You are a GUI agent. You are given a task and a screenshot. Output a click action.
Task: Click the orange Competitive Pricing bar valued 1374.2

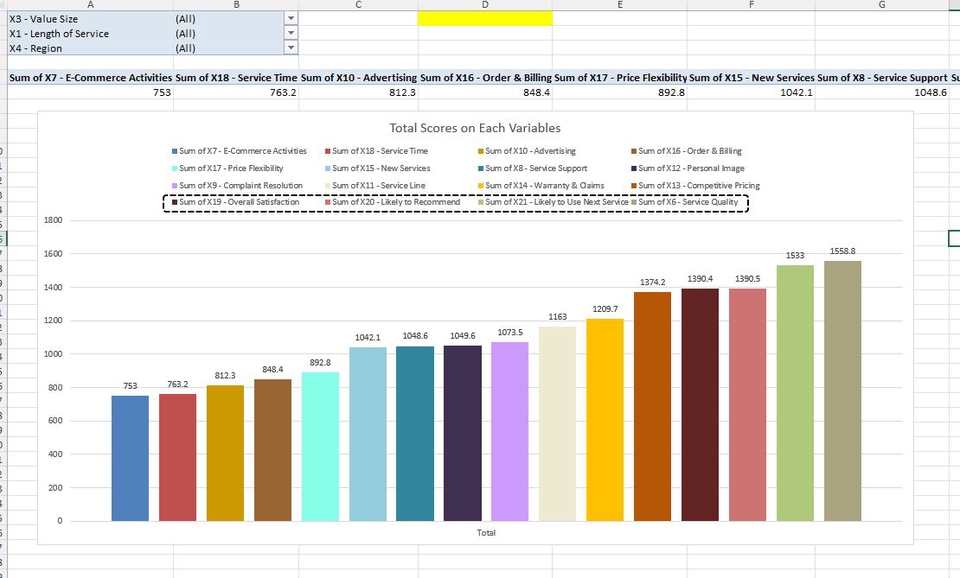coord(653,407)
